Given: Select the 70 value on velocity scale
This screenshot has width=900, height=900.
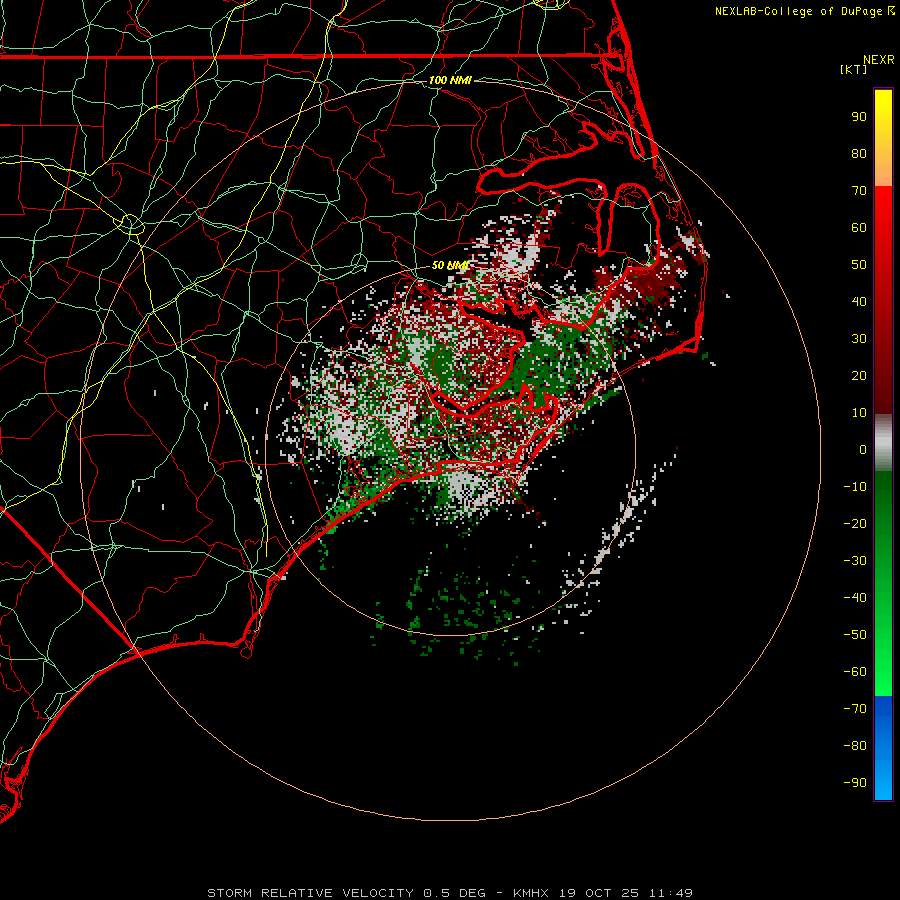Looking at the screenshot, I should (859, 191).
